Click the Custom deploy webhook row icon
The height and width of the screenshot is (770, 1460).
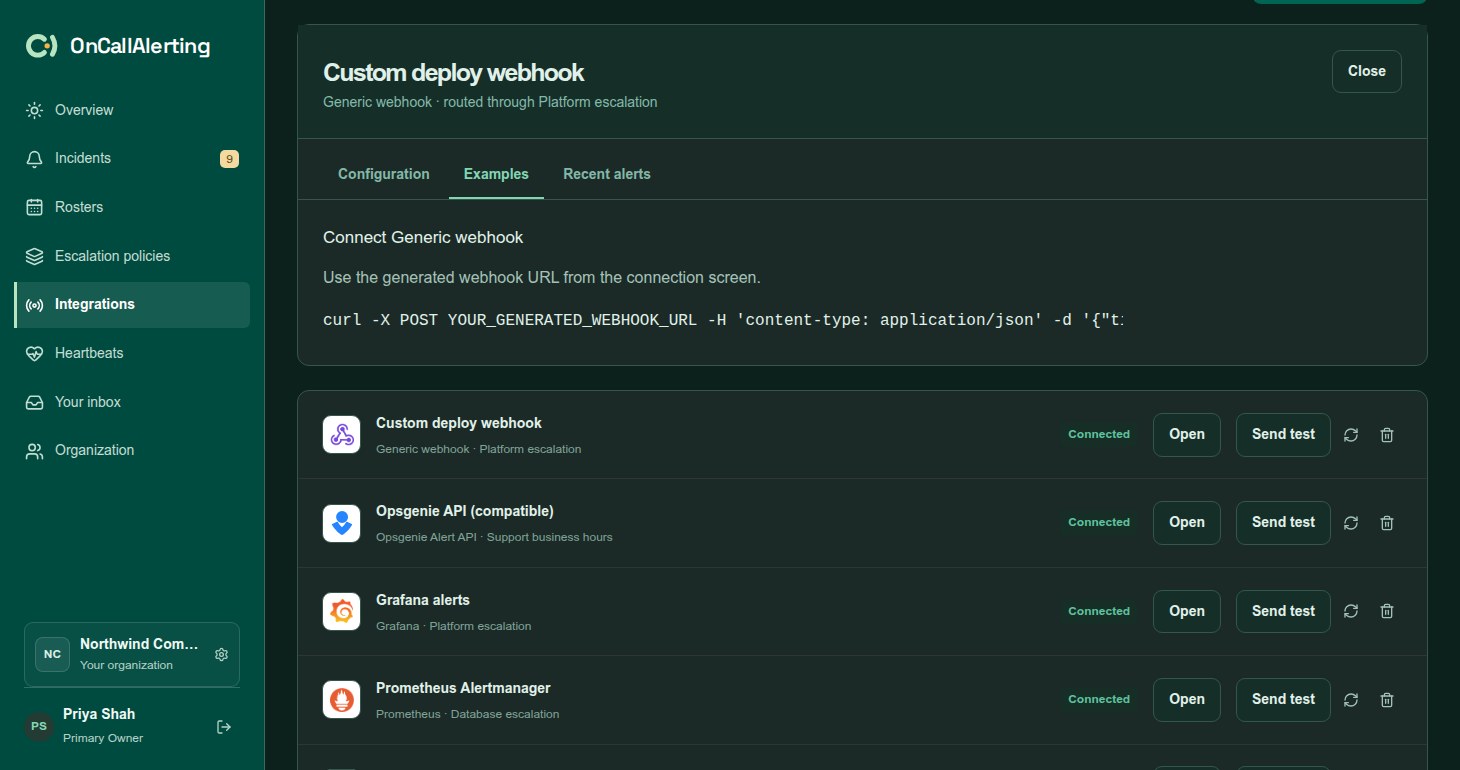point(341,434)
